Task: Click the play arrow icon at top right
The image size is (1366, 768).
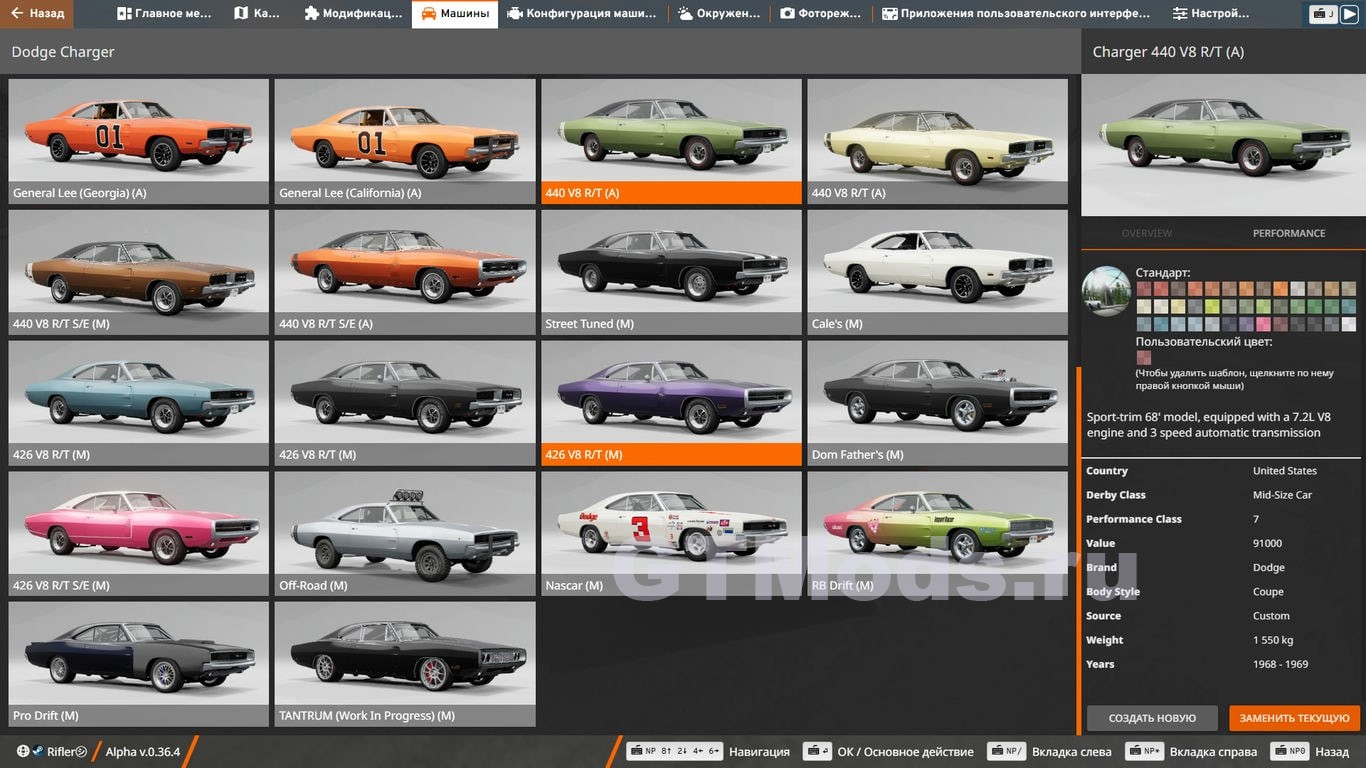Action: click(1349, 14)
